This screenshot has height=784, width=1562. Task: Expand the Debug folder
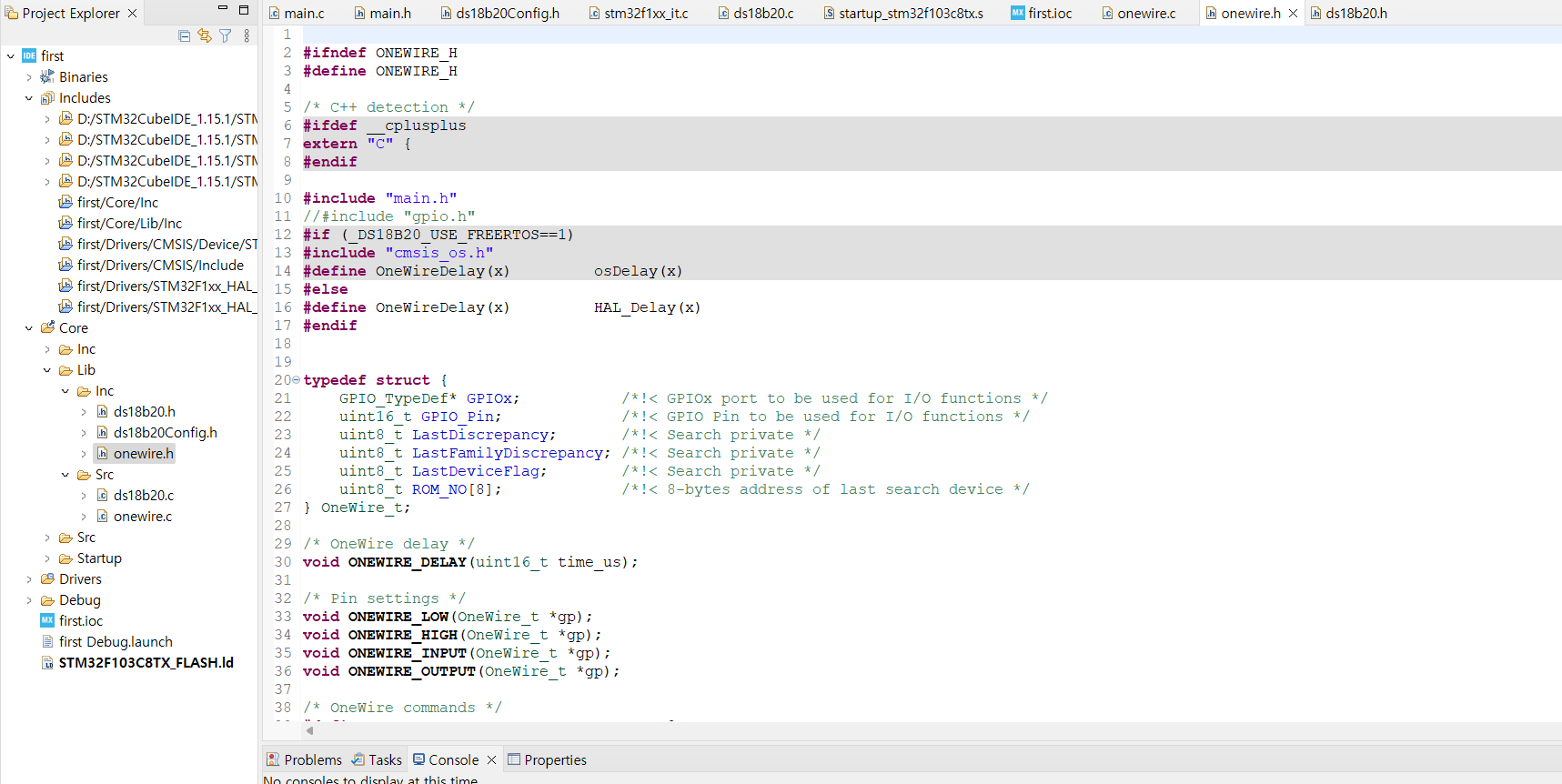[x=29, y=600]
